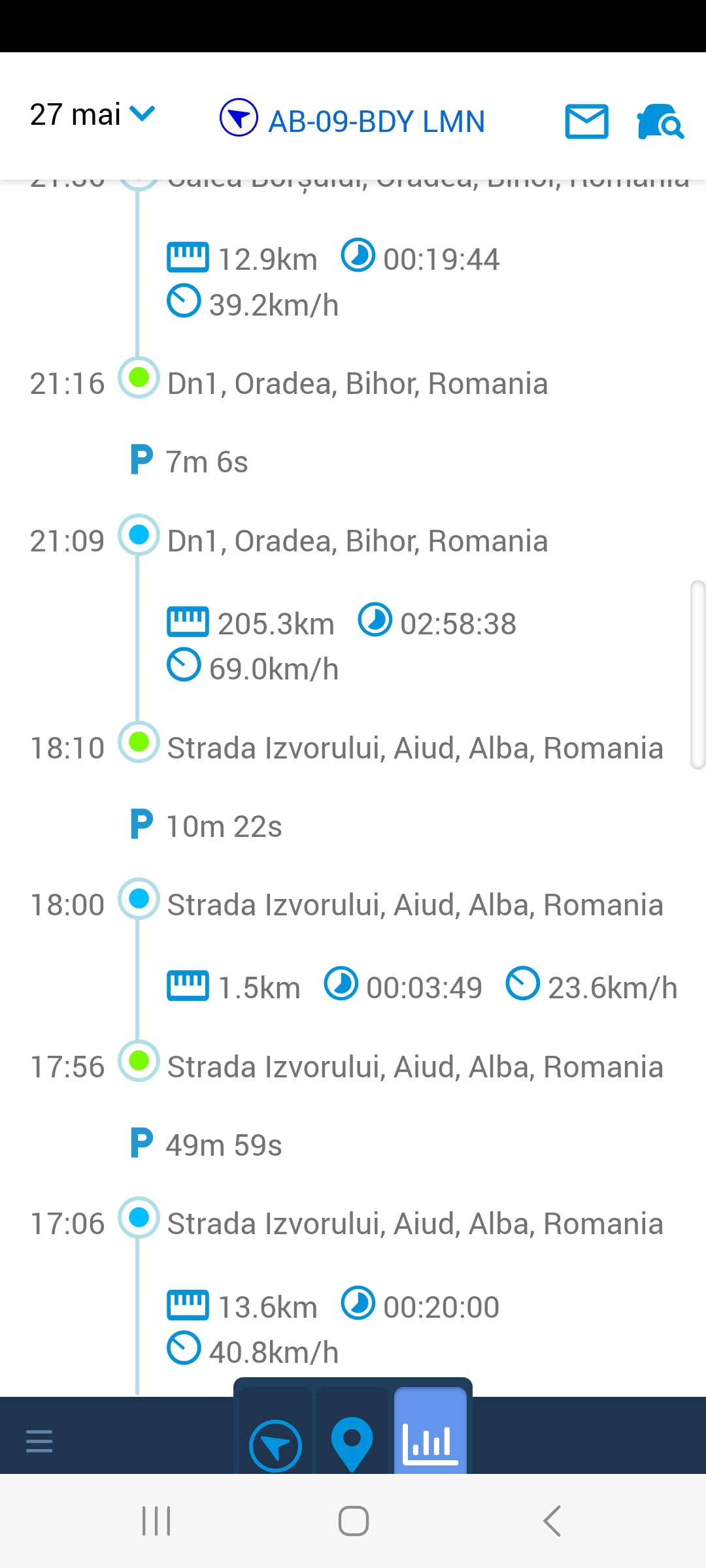Tap the 18:10 green stop marker
Viewport: 706px width, 1568px height.
coord(139,742)
